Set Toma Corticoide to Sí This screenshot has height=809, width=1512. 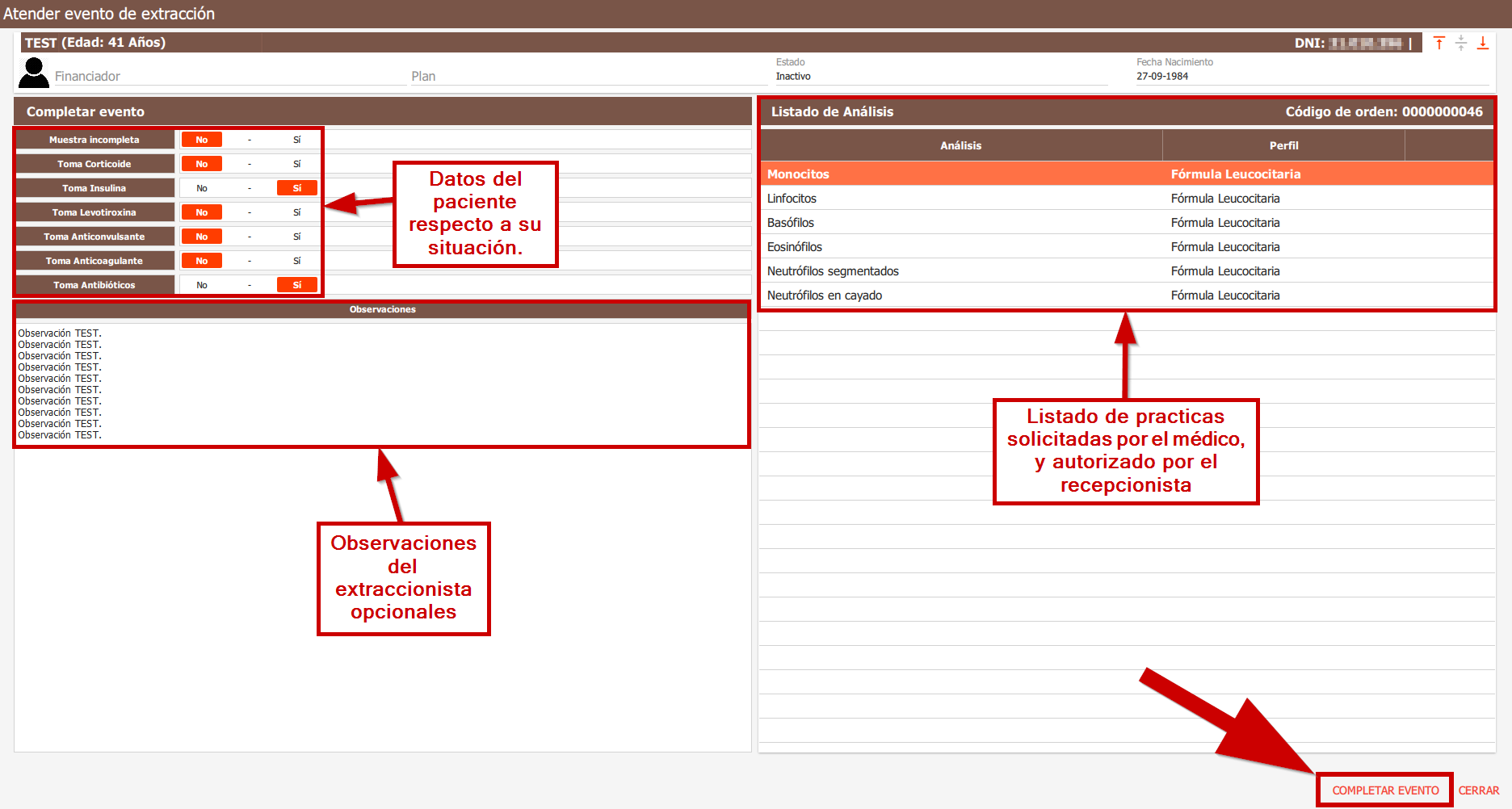tap(296, 164)
